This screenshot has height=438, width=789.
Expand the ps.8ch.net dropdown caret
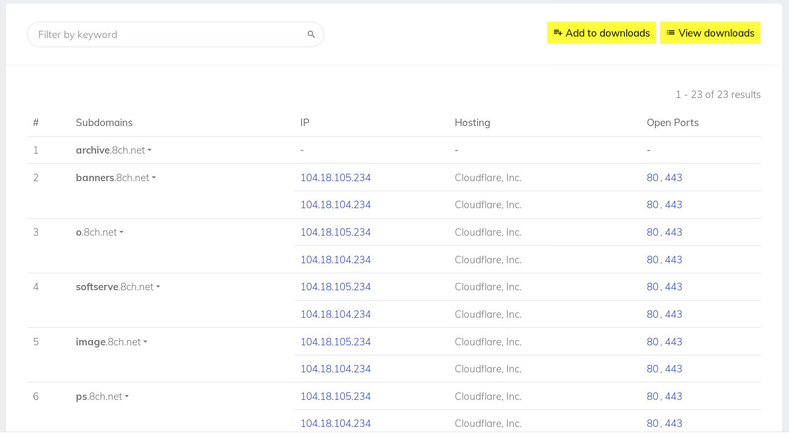[127, 396]
